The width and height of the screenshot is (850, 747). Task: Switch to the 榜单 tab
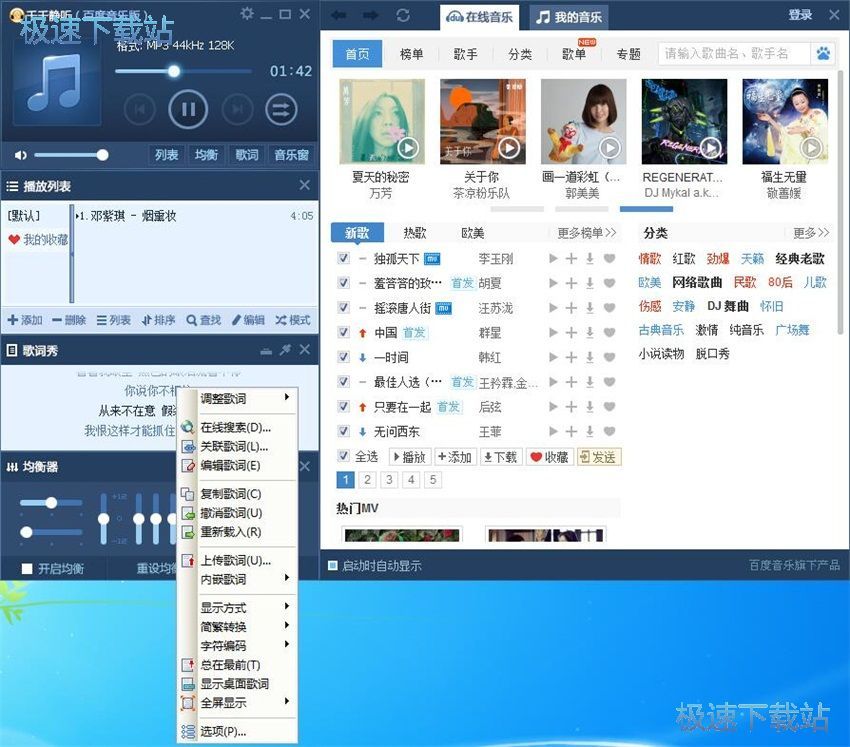click(x=411, y=54)
